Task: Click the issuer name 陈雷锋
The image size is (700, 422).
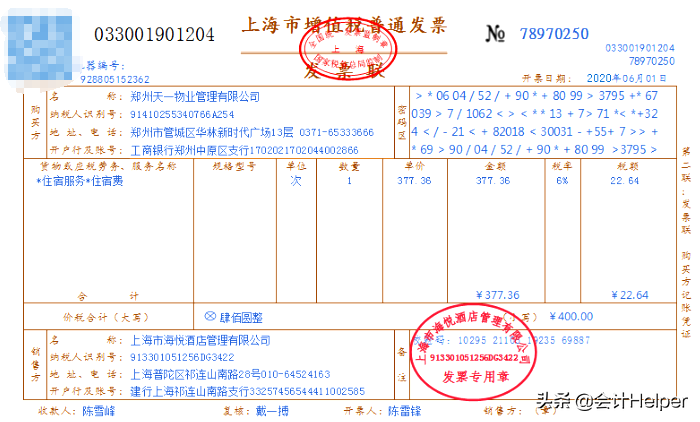Action: [404, 411]
